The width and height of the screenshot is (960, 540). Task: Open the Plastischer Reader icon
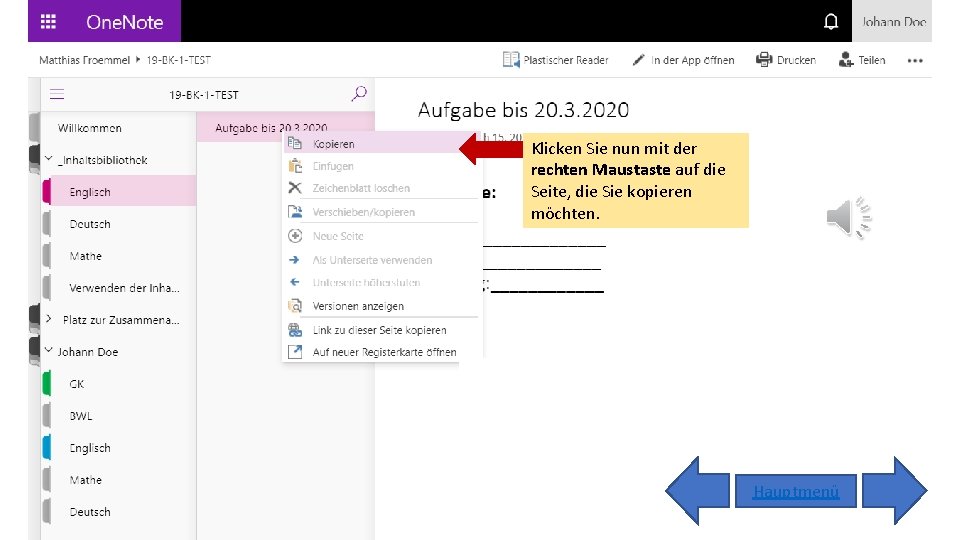[x=511, y=59]
